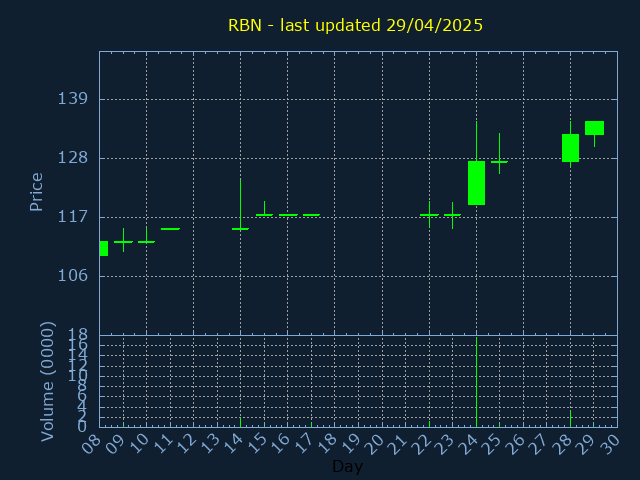Click the 139 price tick label
Viewport: 640px width, 480px height.
click(73, 99)
